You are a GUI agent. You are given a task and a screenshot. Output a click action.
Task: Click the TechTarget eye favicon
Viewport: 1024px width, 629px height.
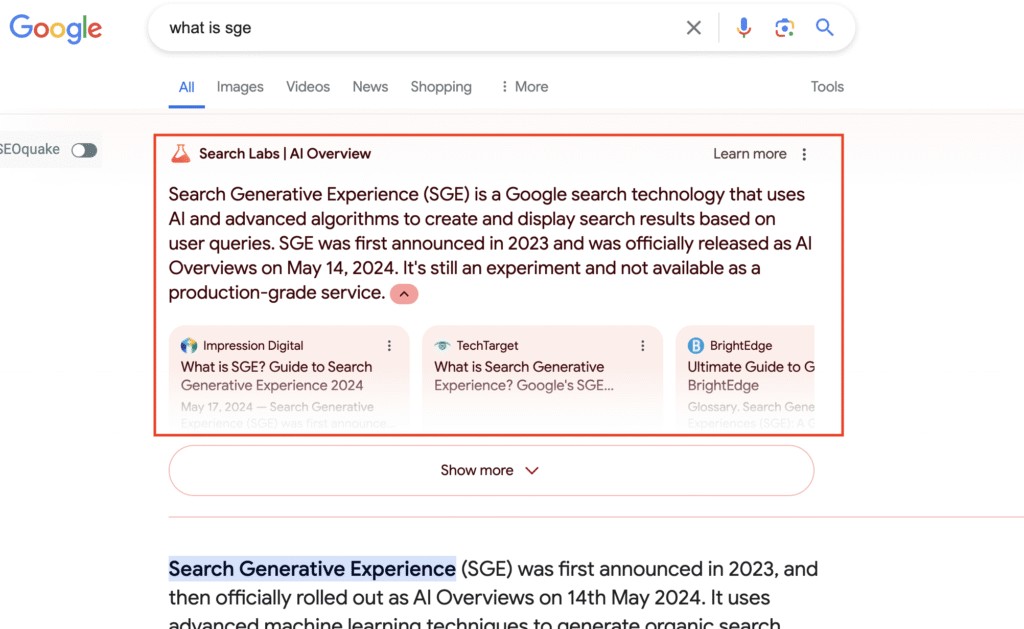pyautogui.click(x=443, y=345)
